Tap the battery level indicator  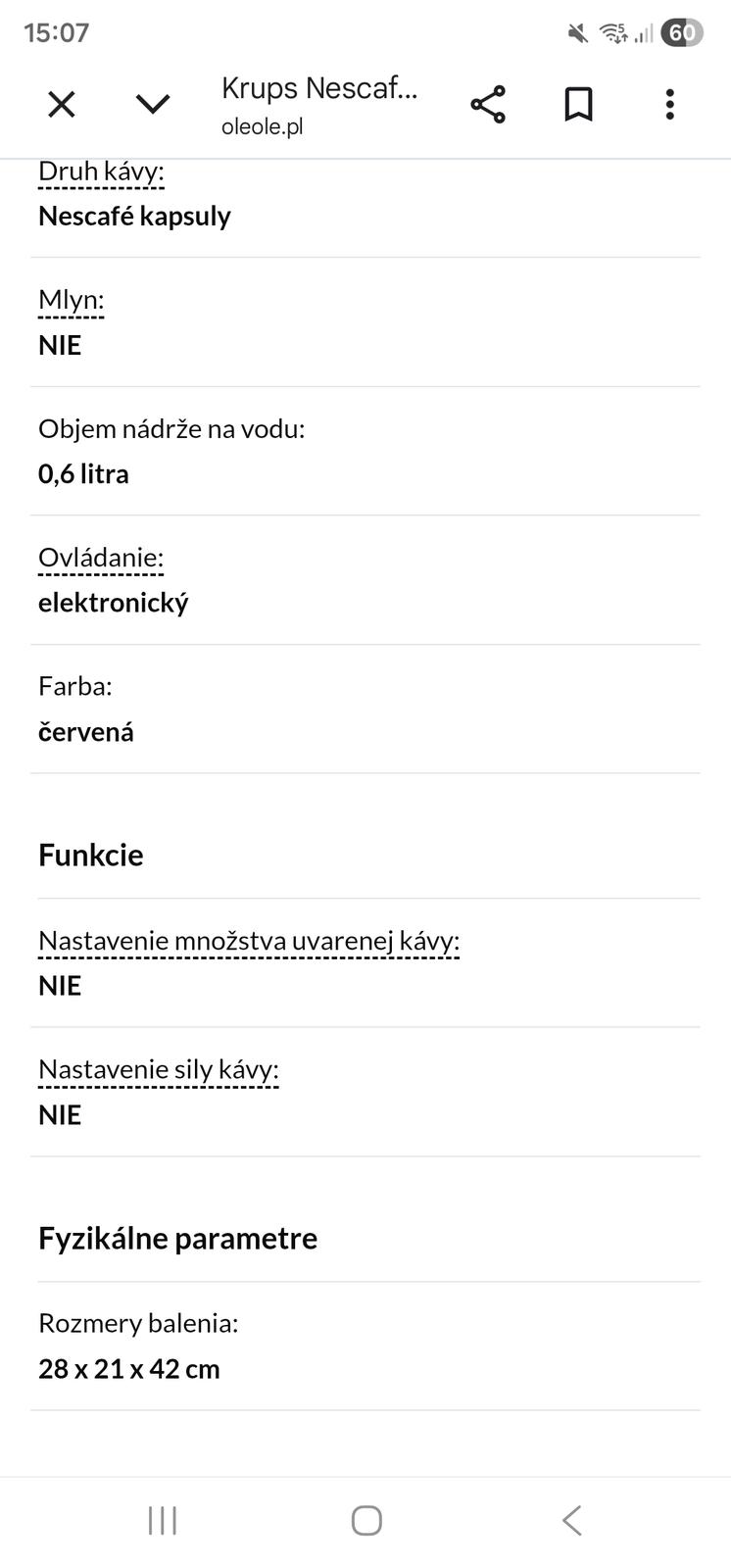pos(682,33)
